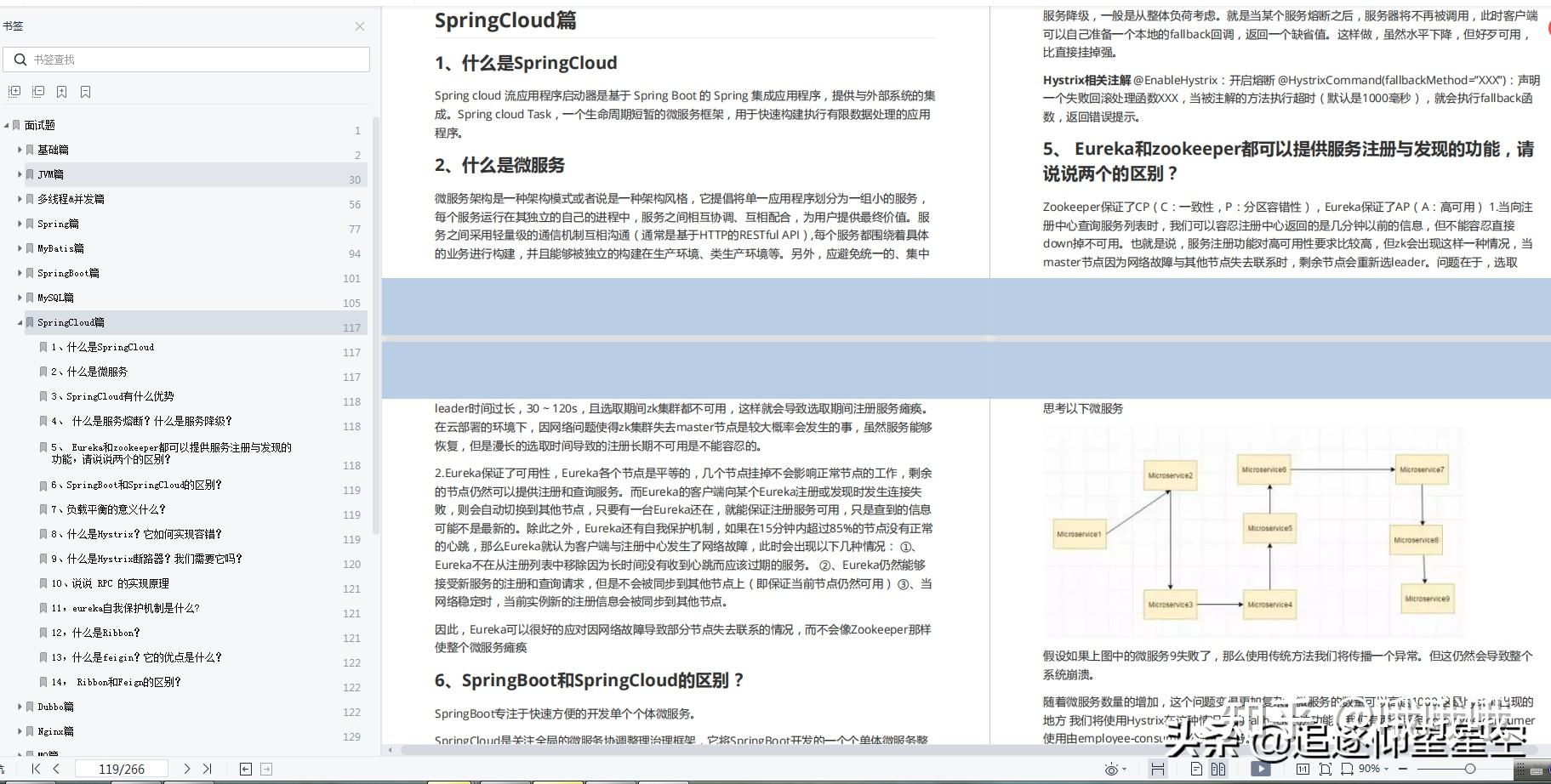Click the expand all bookmarks icon
This screenshot has height=784, width=1551.
(x=14, y=91)
